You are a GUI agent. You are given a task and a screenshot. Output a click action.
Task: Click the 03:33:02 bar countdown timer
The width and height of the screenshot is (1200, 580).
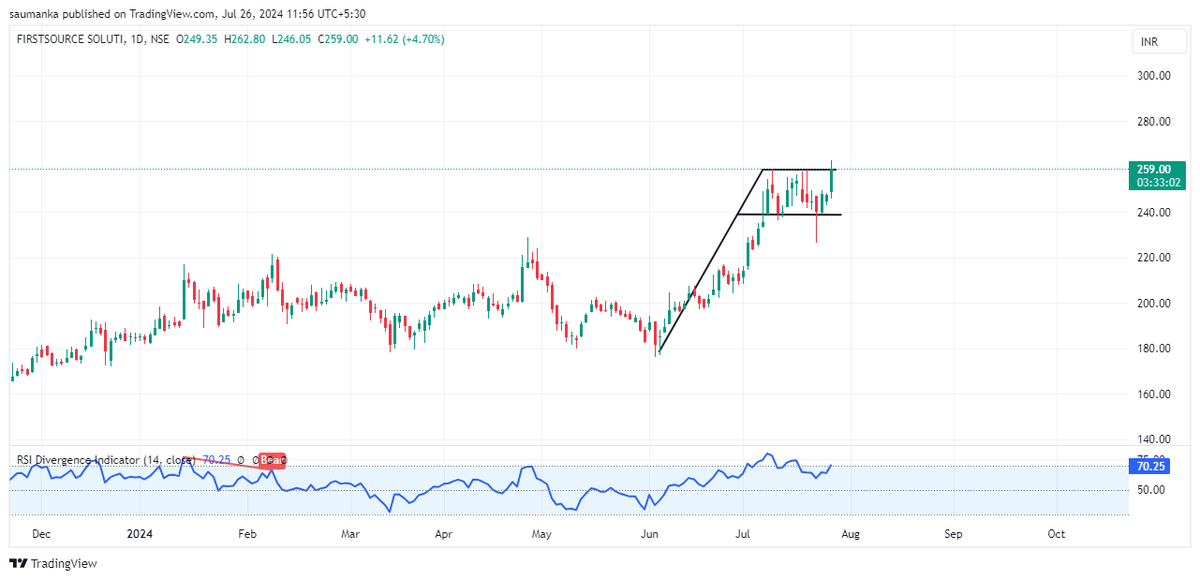1159,182
